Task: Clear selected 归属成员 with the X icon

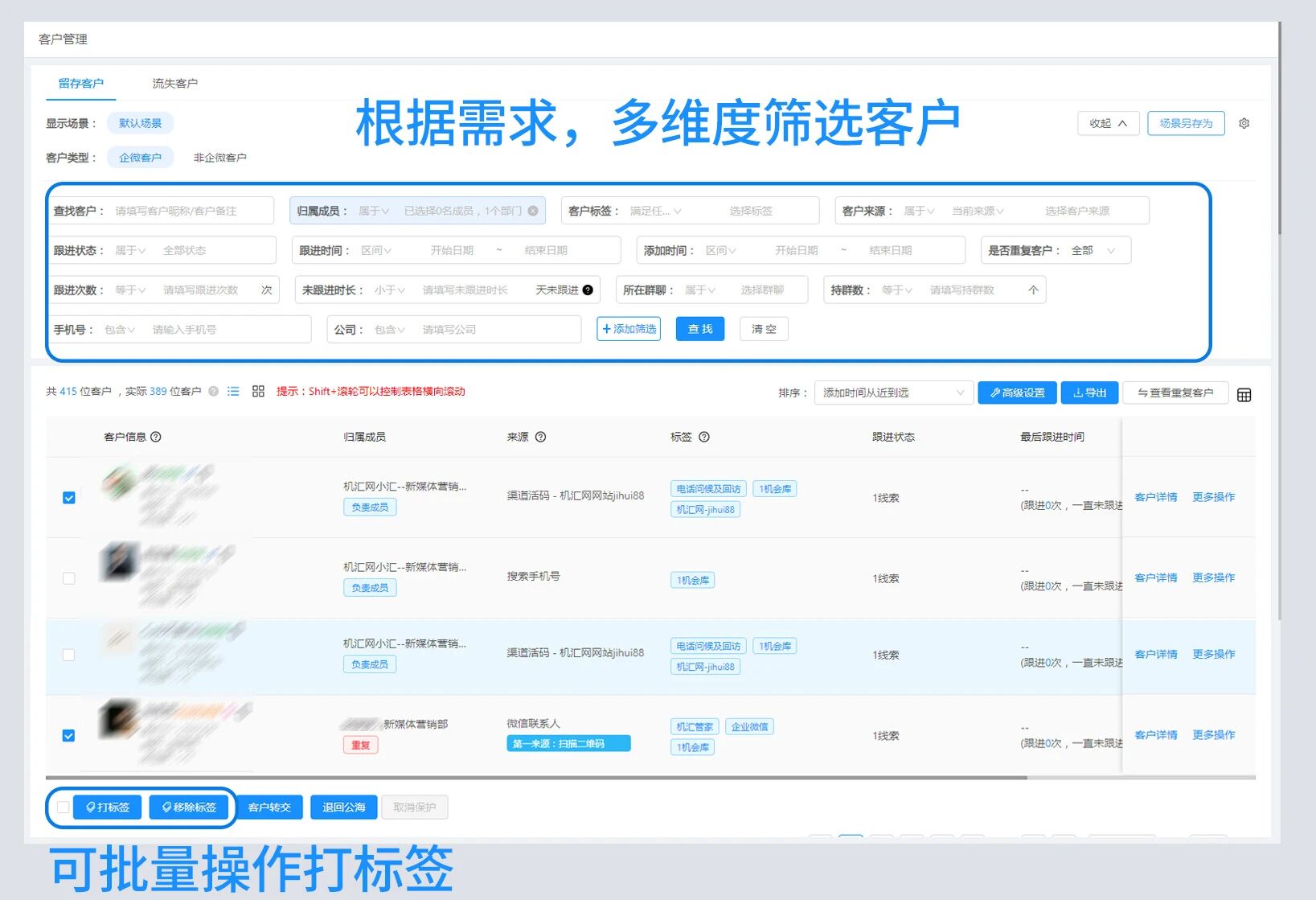Action: point(533,211)
